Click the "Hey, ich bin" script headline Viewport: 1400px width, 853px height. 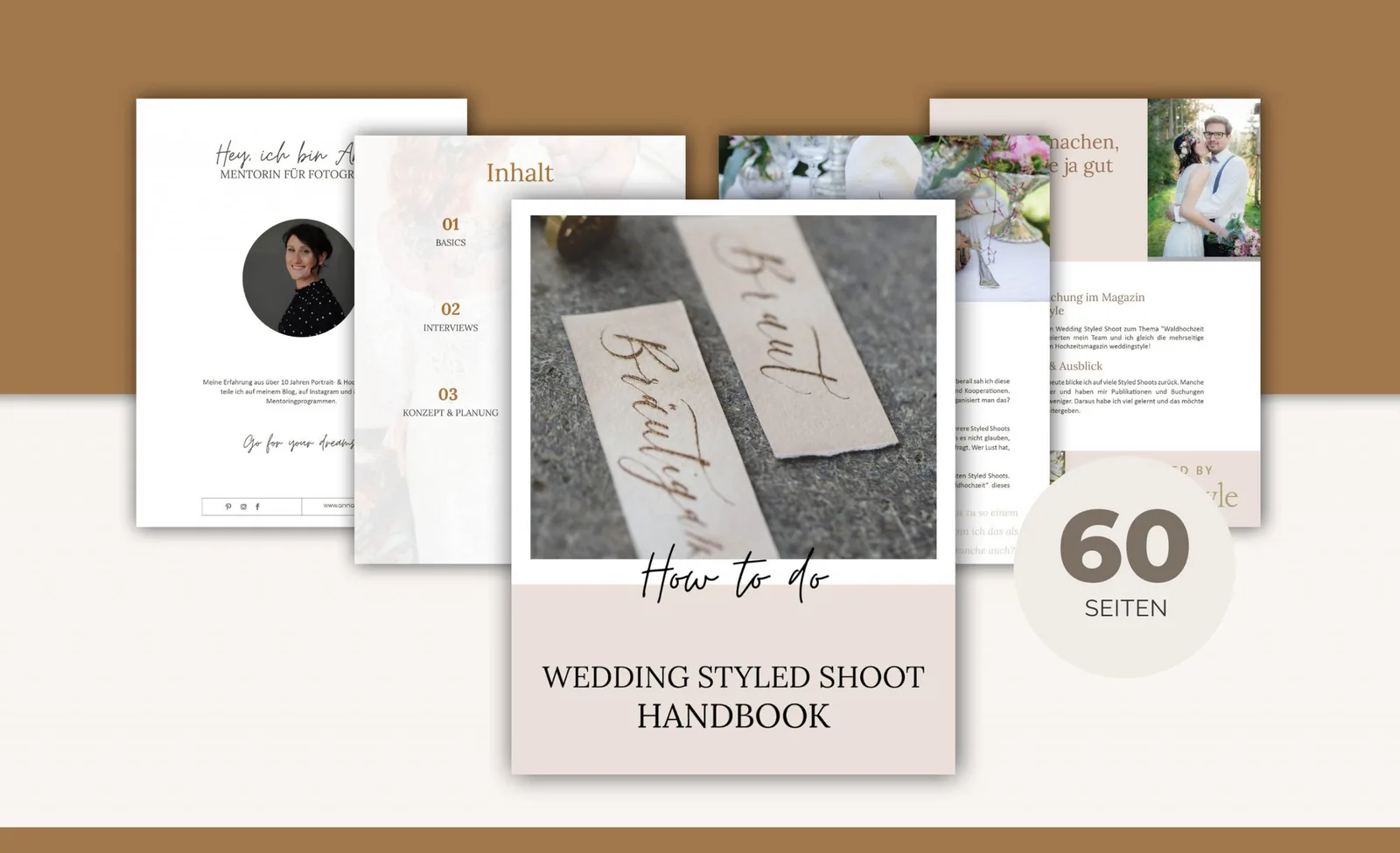[x=285, y=154]
